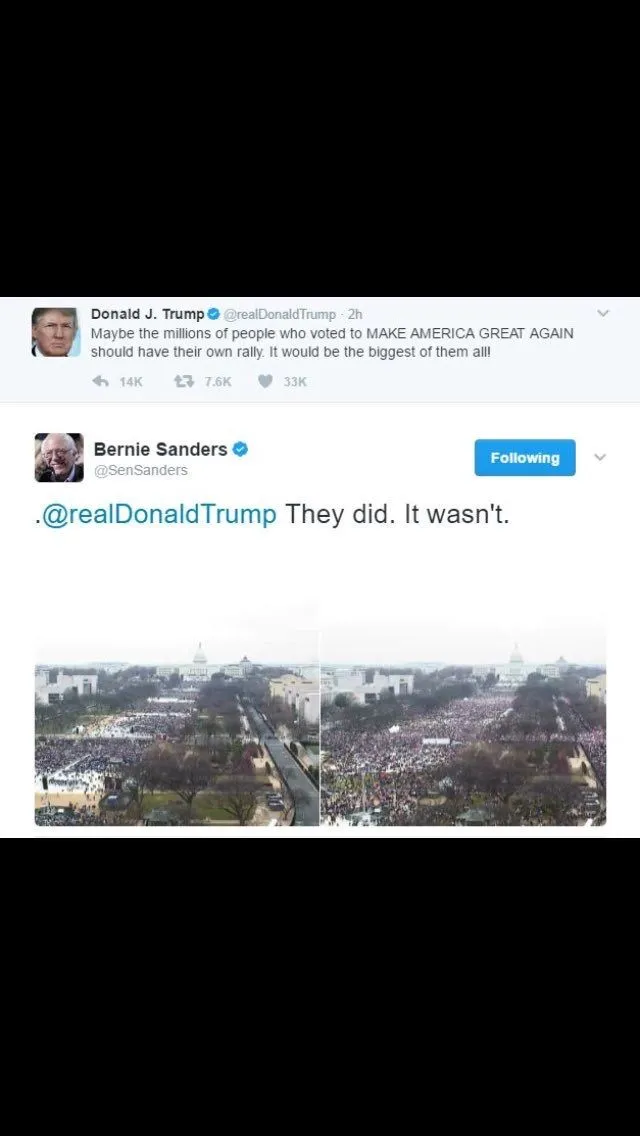The width and height of the screenshot is (640, 1136).
Task: Click the 2h timestamp on Trump's tweet
Action: point(355,314)
